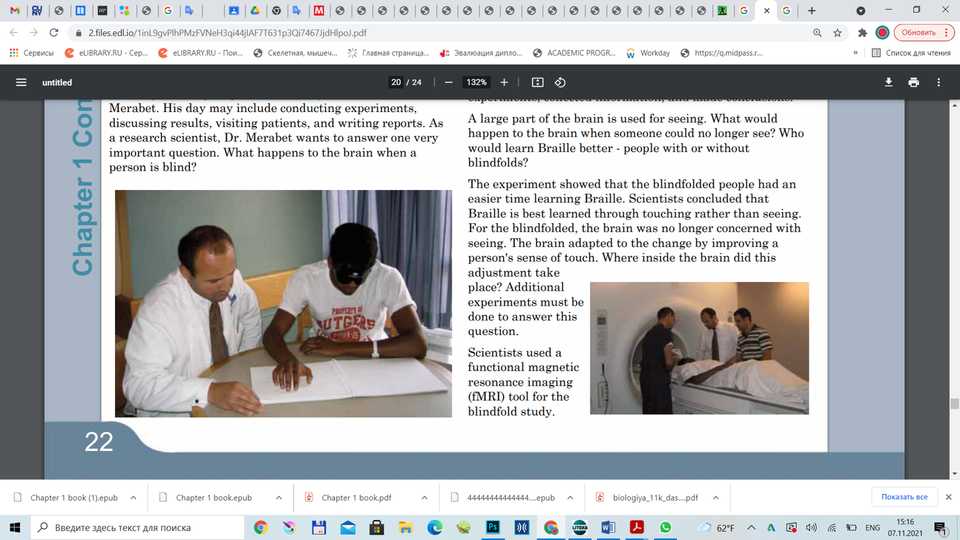The width and height of the screenshot is (960, 540).
Task: Open Microsoft Edge from the taskbar
Action: click(435, 527)
